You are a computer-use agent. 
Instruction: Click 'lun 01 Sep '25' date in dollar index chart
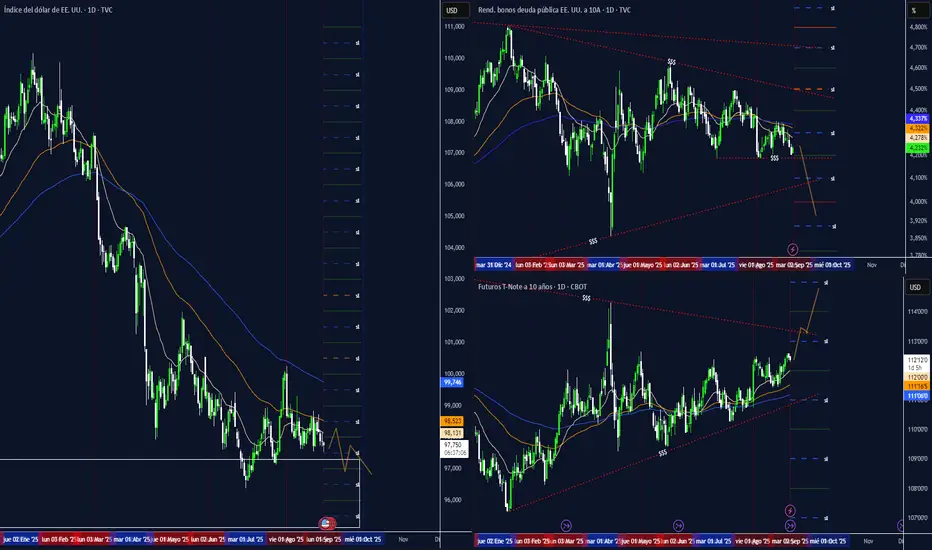(x=324, y=539)
